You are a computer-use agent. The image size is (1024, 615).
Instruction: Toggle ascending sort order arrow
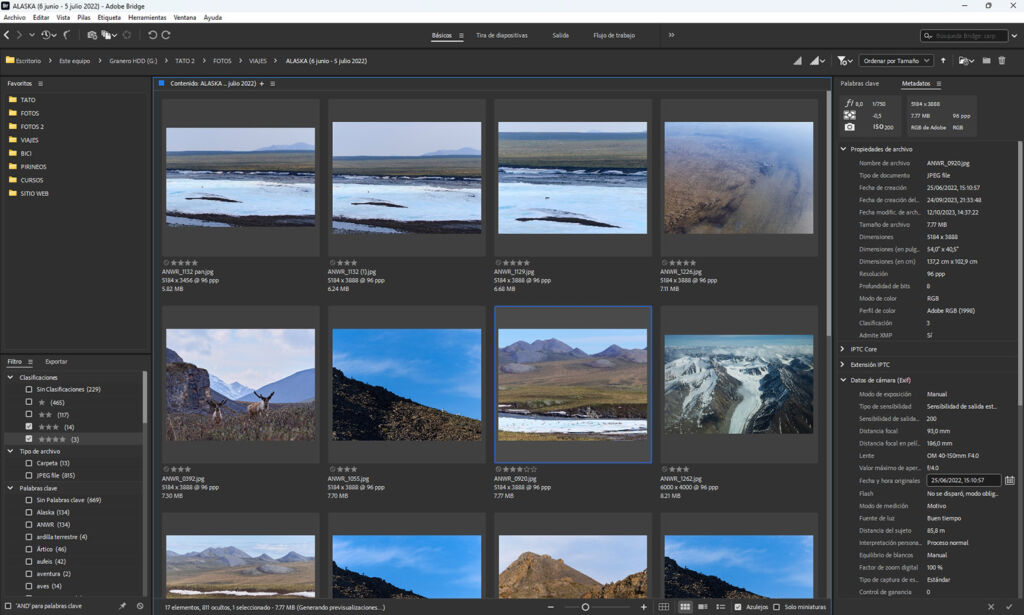(x=943, y=61)
